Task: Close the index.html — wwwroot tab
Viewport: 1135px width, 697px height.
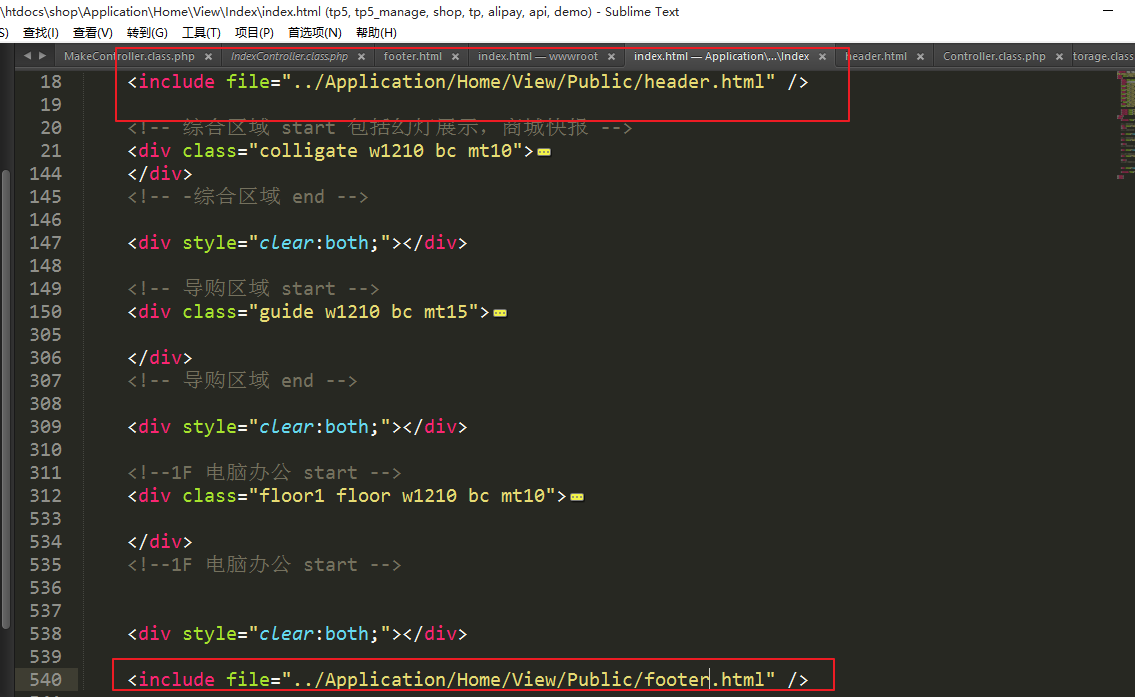Action: point(611,57)
